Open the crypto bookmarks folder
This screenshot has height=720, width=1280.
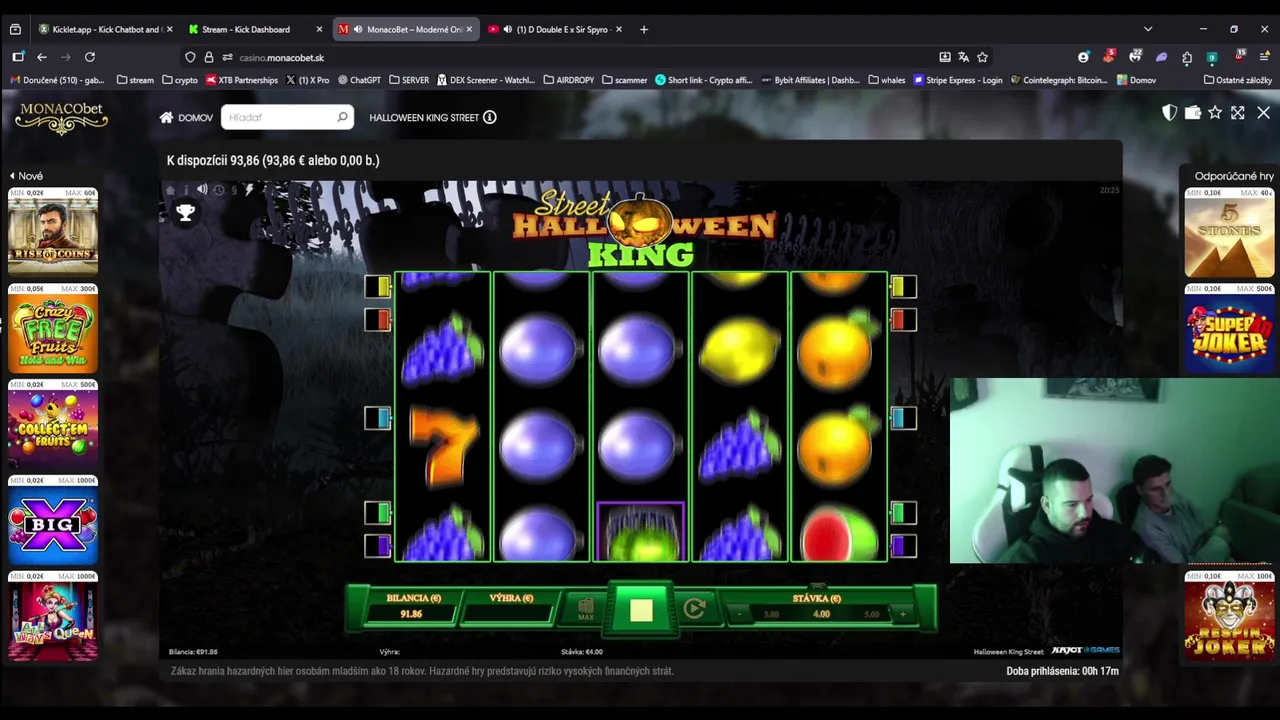[x=180, y=80]
